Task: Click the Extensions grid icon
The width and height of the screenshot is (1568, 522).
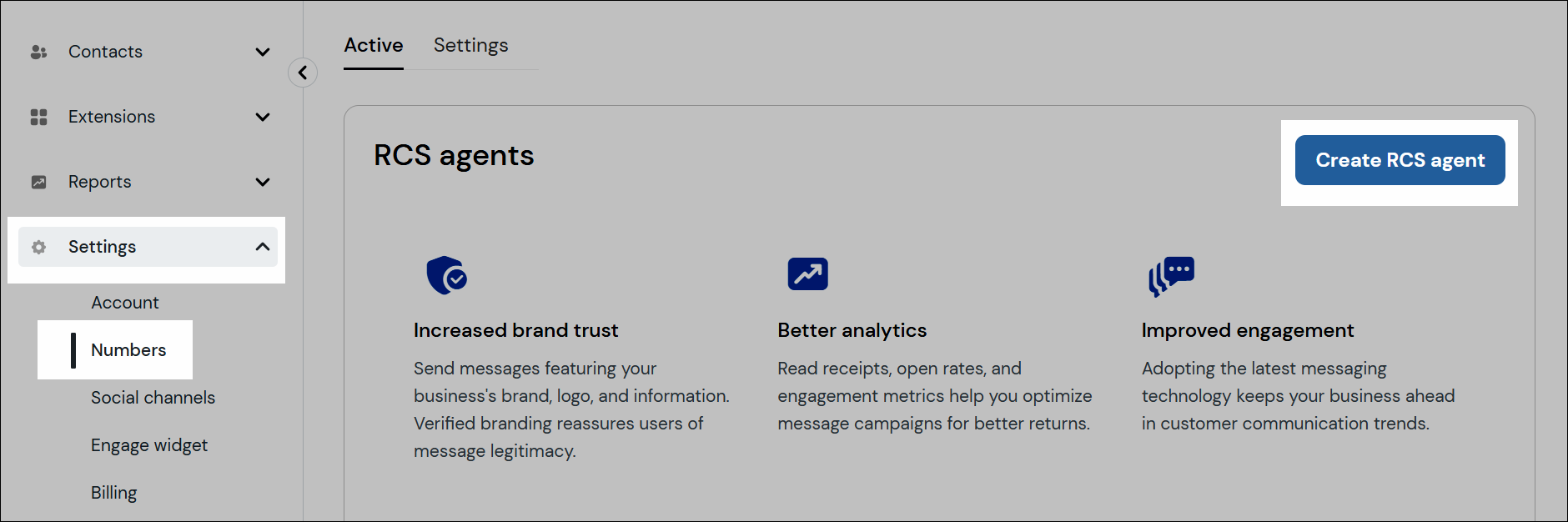Action: 38,117
